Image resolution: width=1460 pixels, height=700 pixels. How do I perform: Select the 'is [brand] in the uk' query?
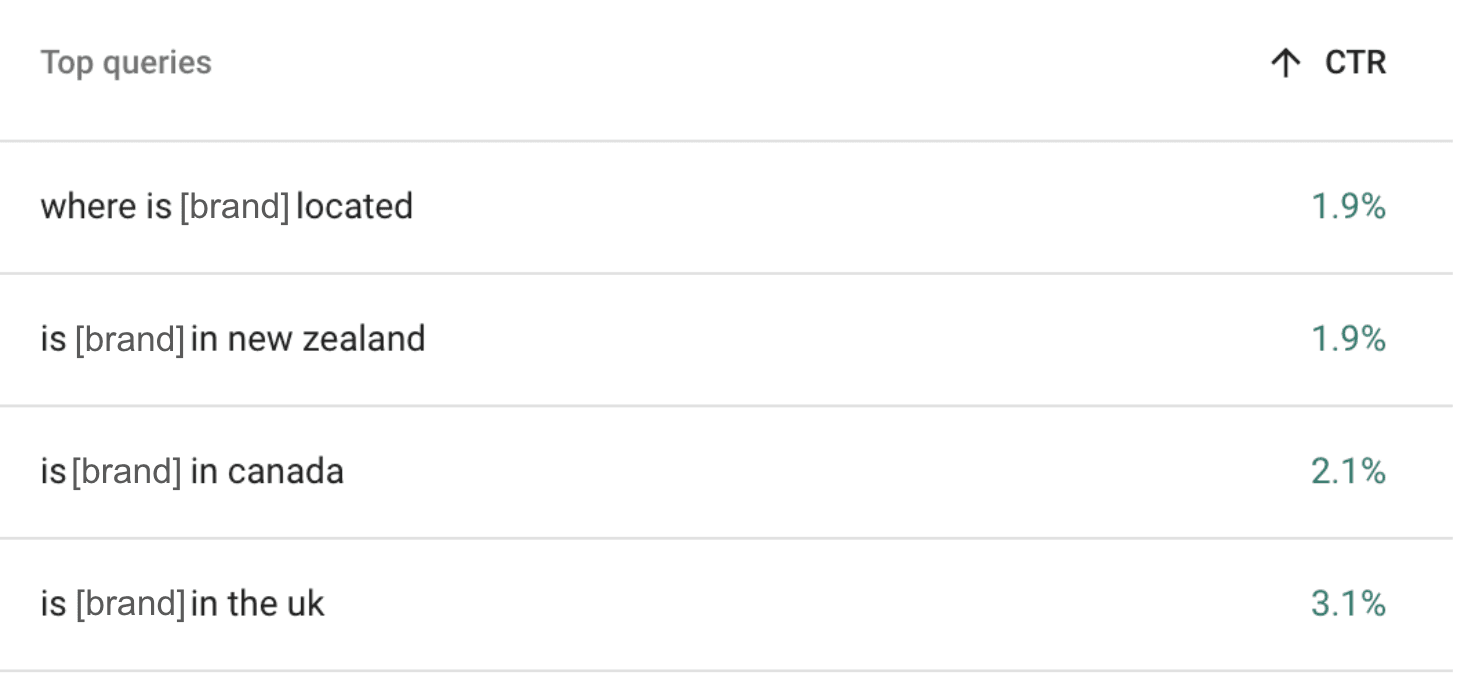(182, 604)
